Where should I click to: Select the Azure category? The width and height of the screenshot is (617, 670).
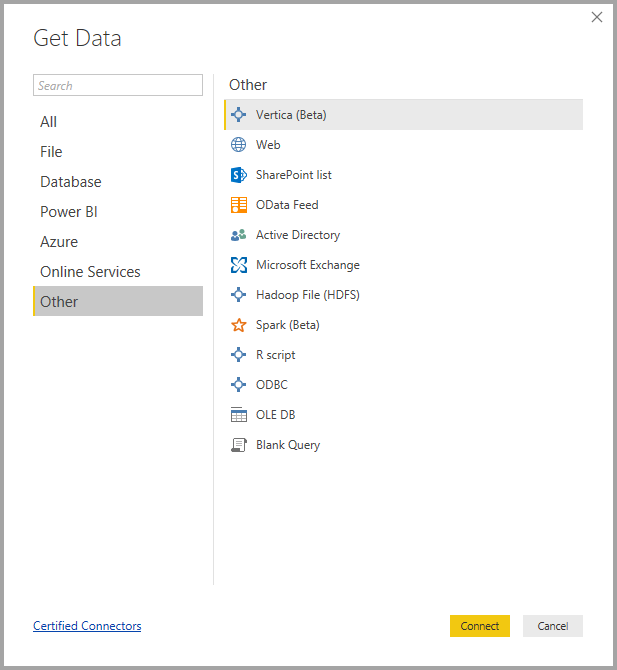118,241
